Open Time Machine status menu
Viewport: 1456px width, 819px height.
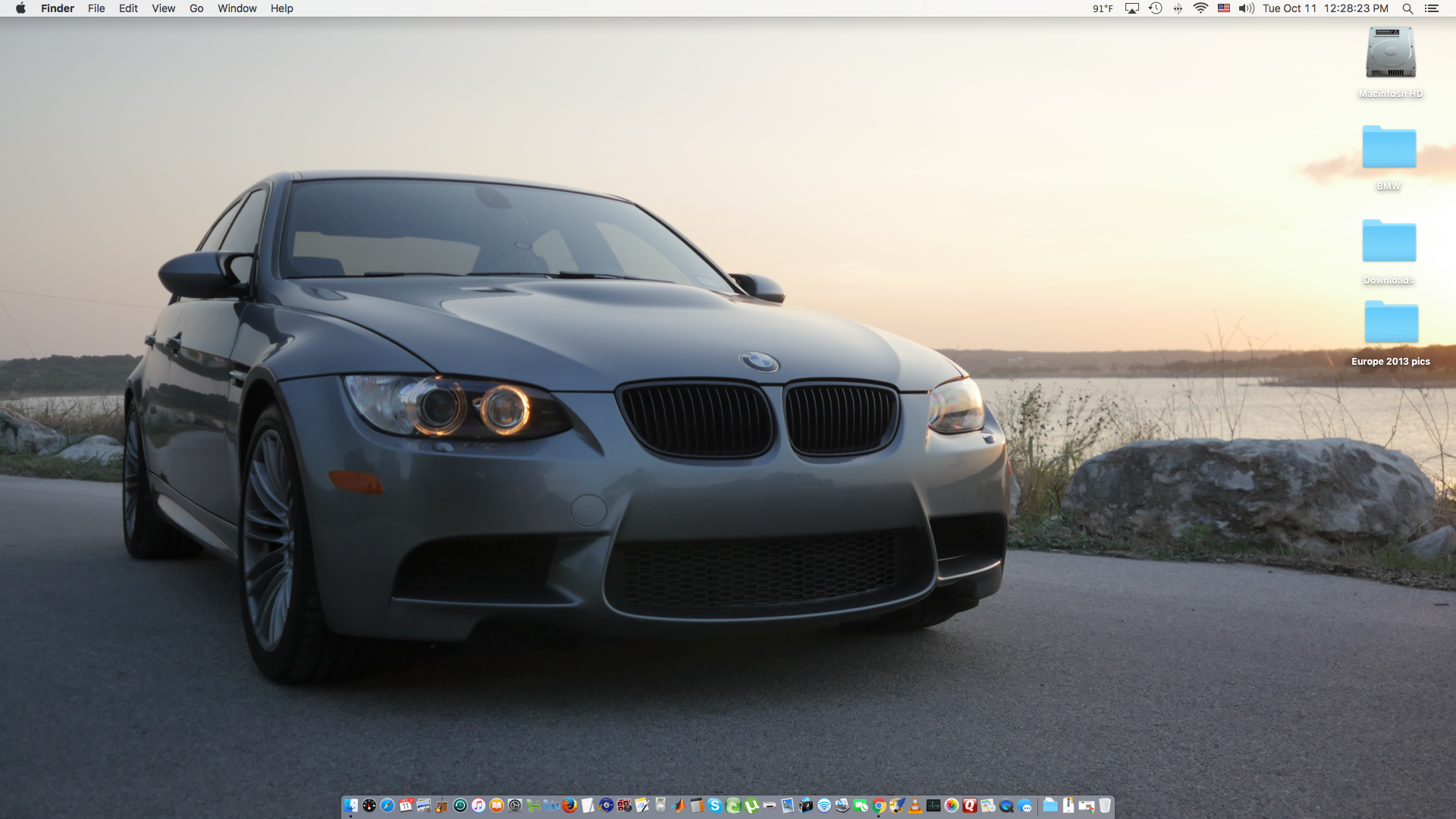tap(1155, 8)
